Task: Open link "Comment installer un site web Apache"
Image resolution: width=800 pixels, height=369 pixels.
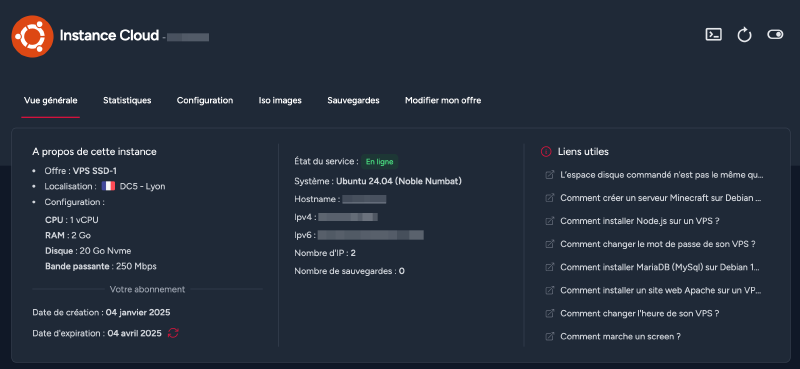Action: tap(661, 290)
